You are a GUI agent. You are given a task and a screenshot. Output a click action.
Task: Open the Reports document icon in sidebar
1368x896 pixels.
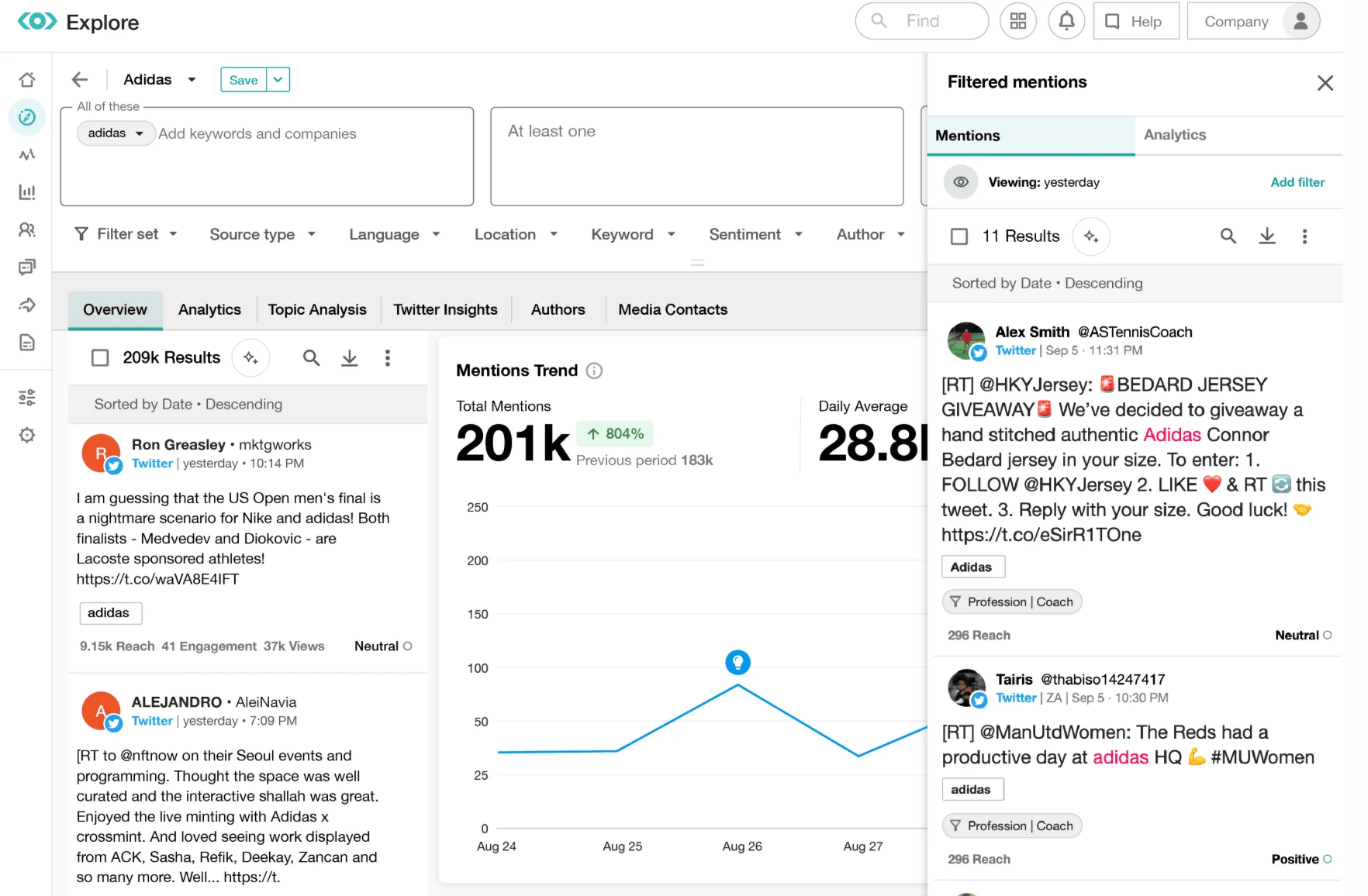(27, 342)
